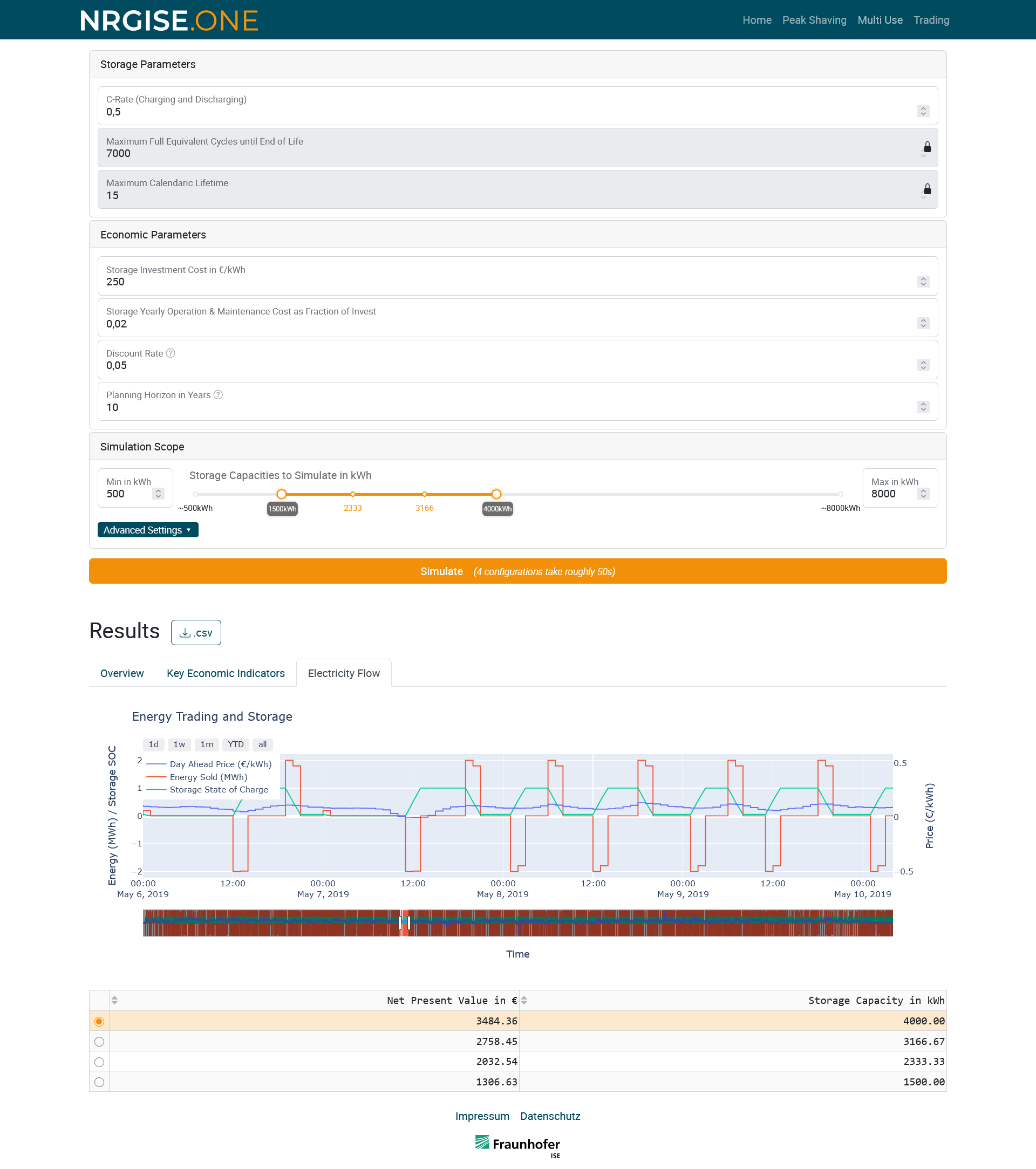This screenshot has width=1036, height=1169.
Task: Show all chart data range
Action: click(263, 744)
